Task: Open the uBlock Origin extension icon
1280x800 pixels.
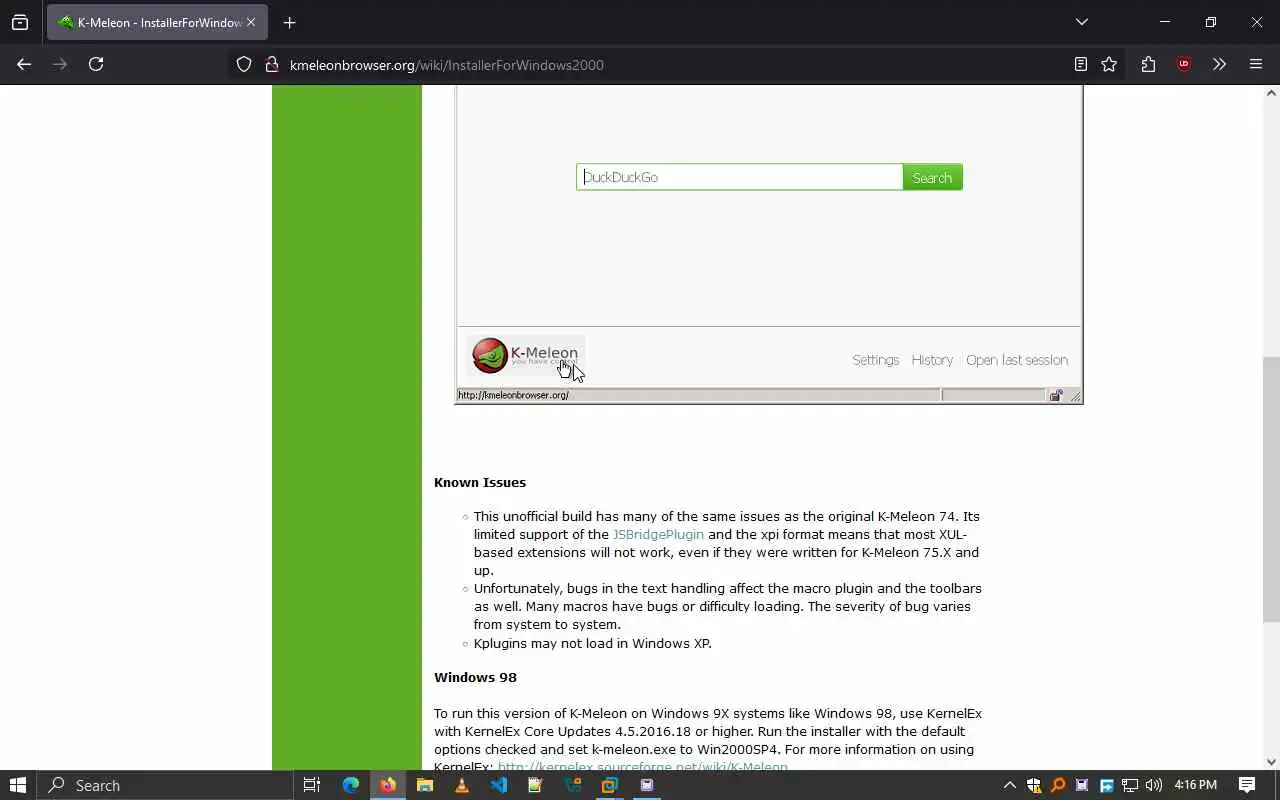Action: [1184, 65]
